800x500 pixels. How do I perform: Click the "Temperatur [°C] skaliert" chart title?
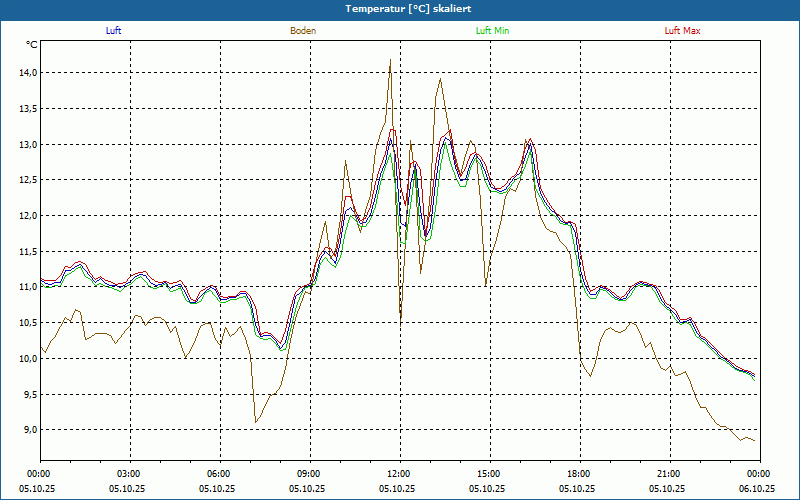(400, 9)
